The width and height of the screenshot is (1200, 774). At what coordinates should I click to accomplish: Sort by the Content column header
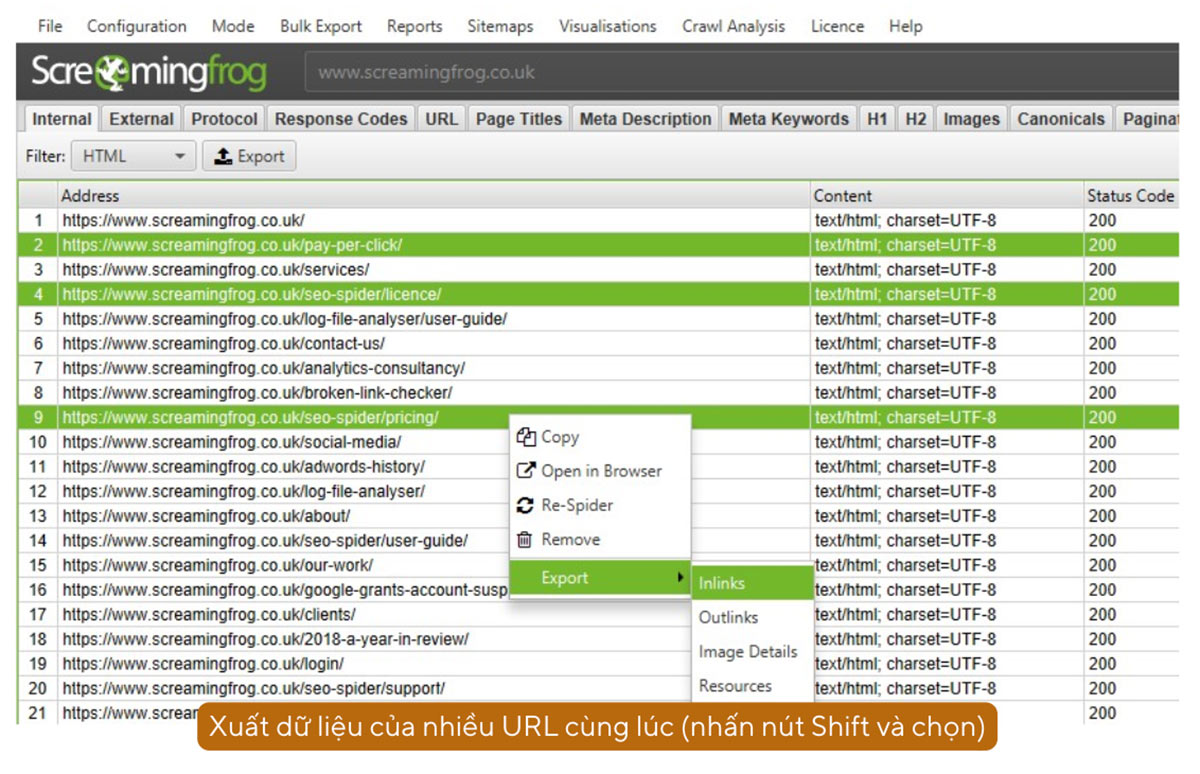tap(946, 196)
